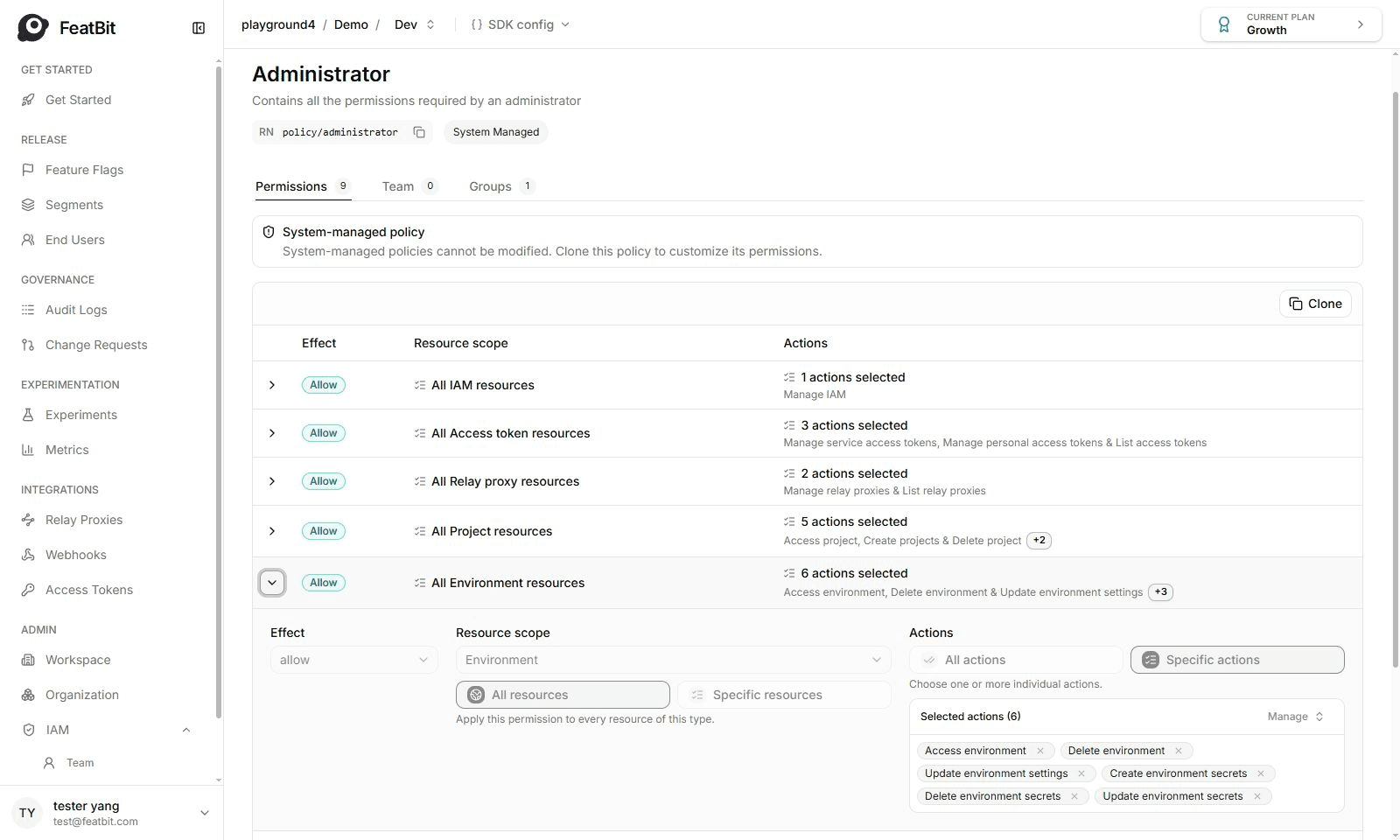Viewport: 1400px width, 840px height.
Task: Click the Webhooks icon
Action: coord(28,555)
